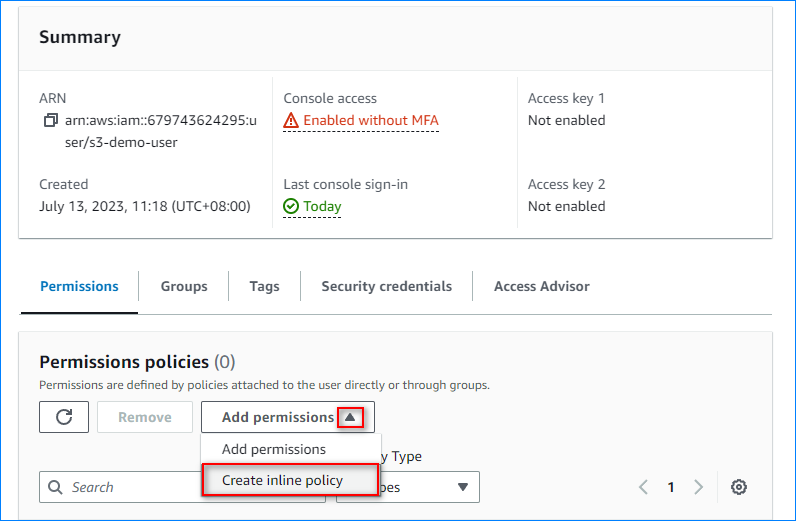The image size is (796, 521).
Task: Click the green checkmark beside Today
Action: click(291, 207)
